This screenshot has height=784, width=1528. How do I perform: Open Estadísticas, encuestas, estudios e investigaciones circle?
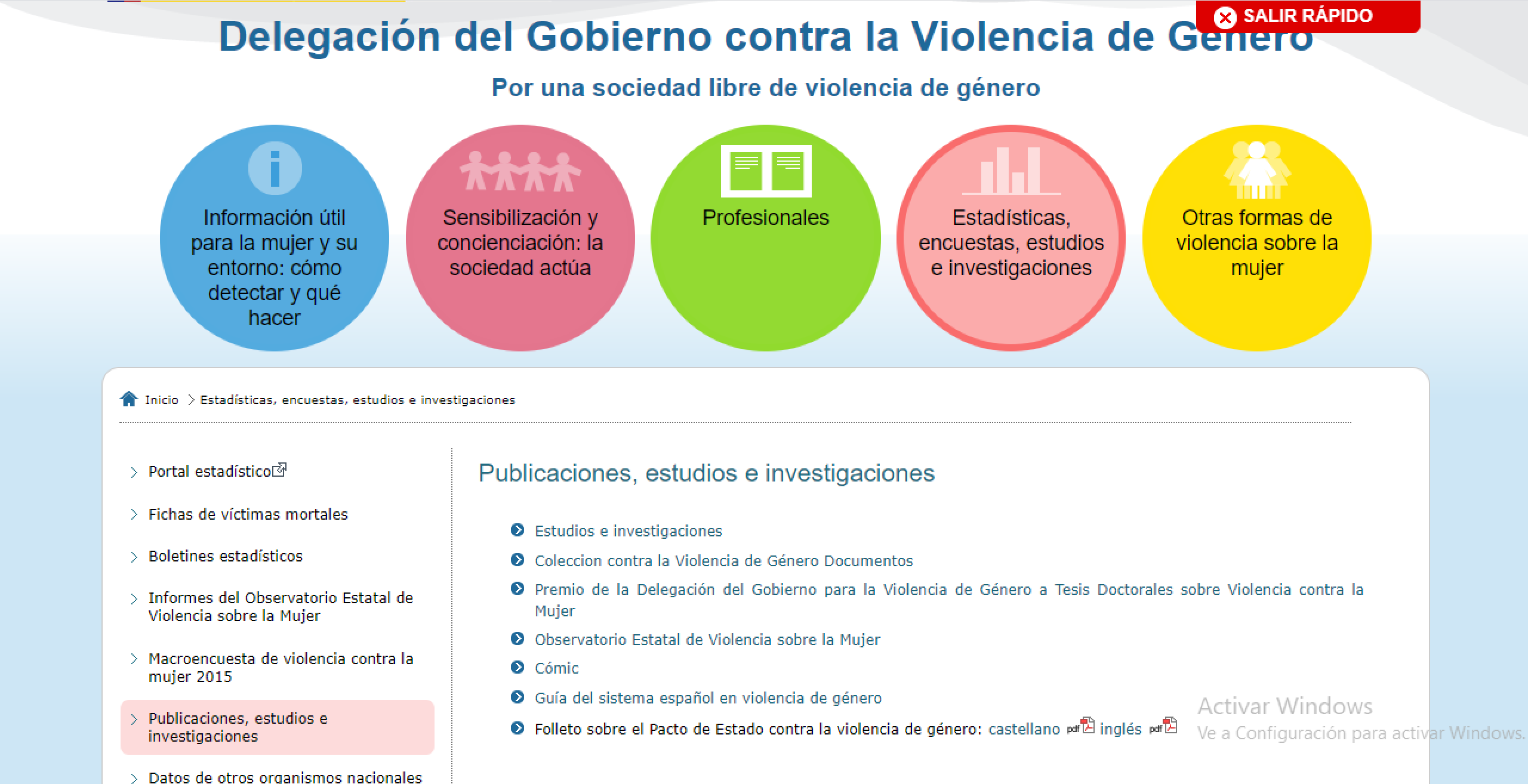[1011, 238]
